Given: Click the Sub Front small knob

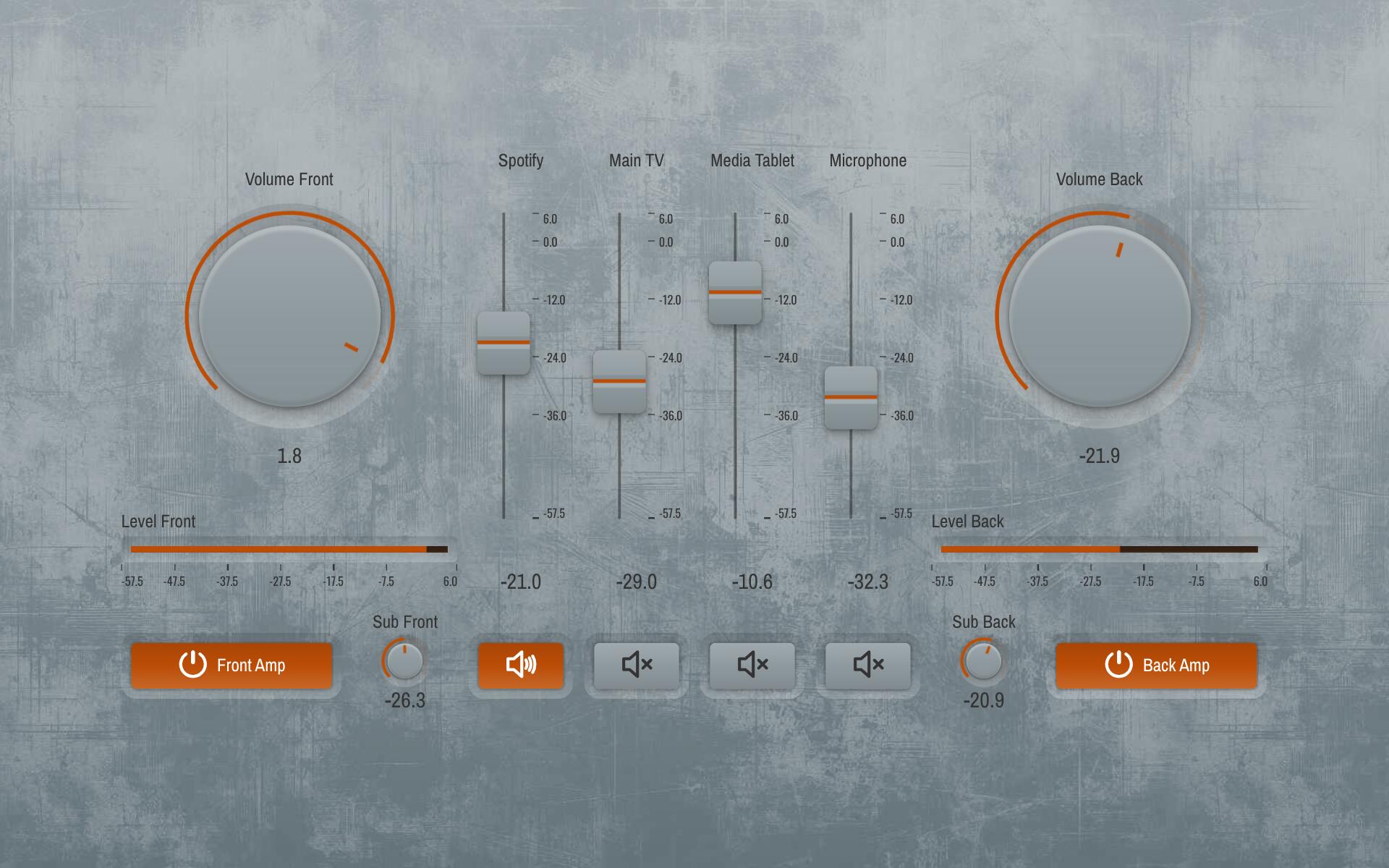Looking at the screenshot, I should pos(404,661).
